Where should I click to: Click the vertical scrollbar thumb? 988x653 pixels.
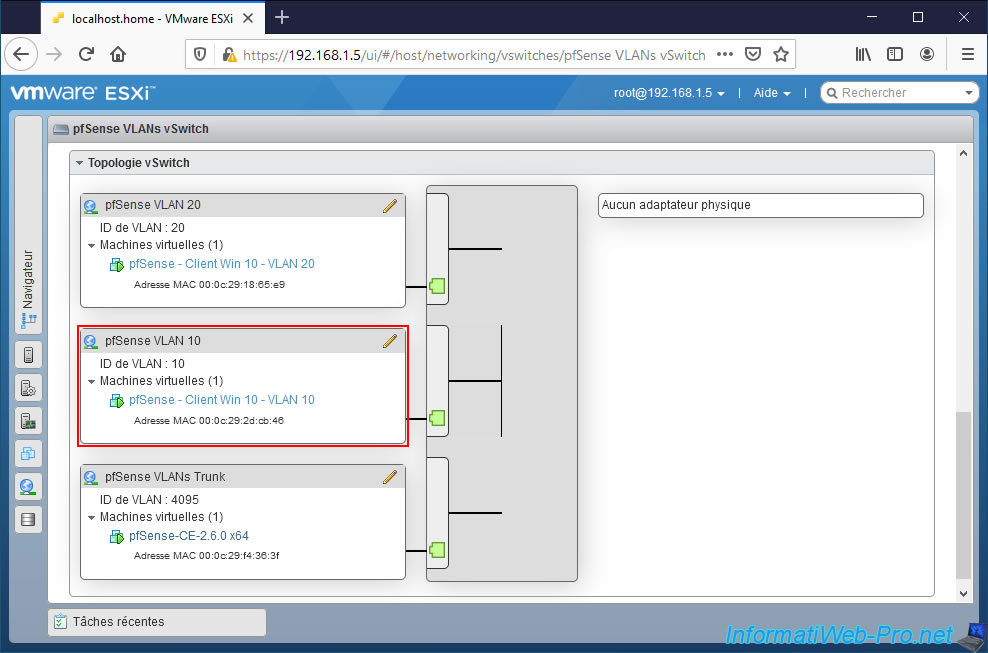tap(963, 495)
